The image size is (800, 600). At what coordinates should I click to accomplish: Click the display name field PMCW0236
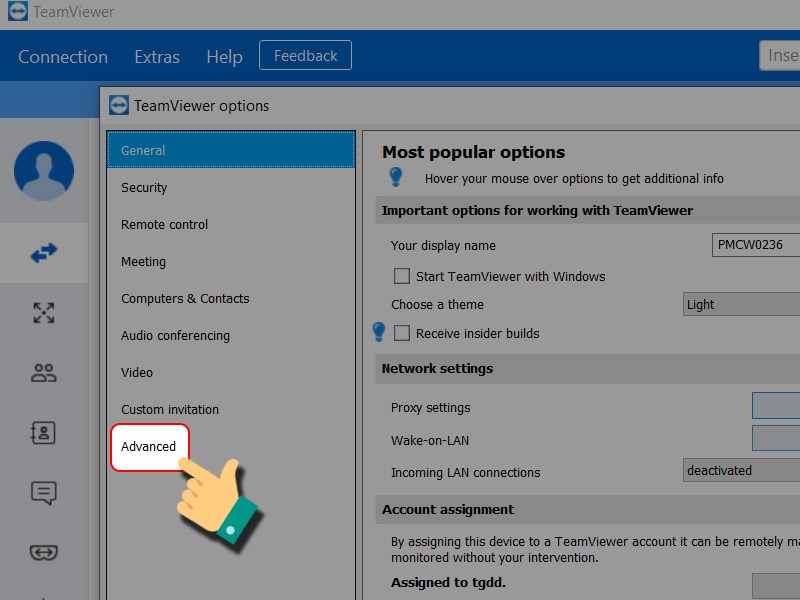756,245
